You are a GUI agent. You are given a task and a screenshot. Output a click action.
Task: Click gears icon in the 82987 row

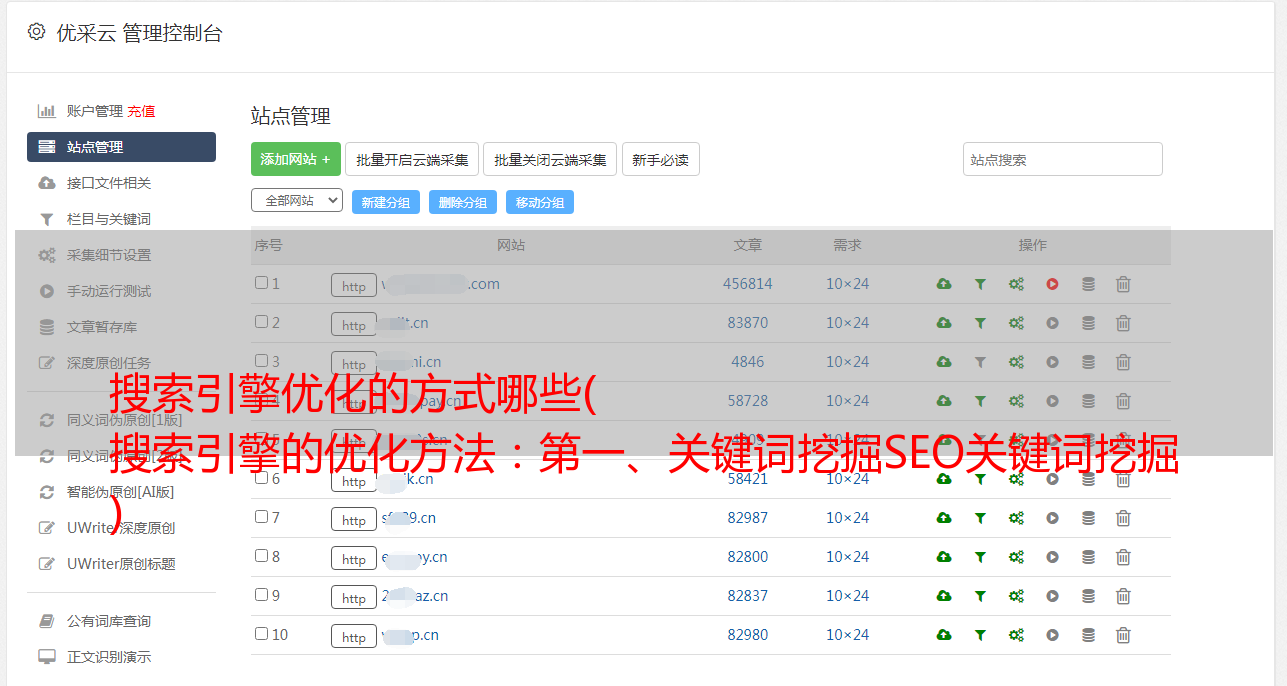click(1016, 518)
